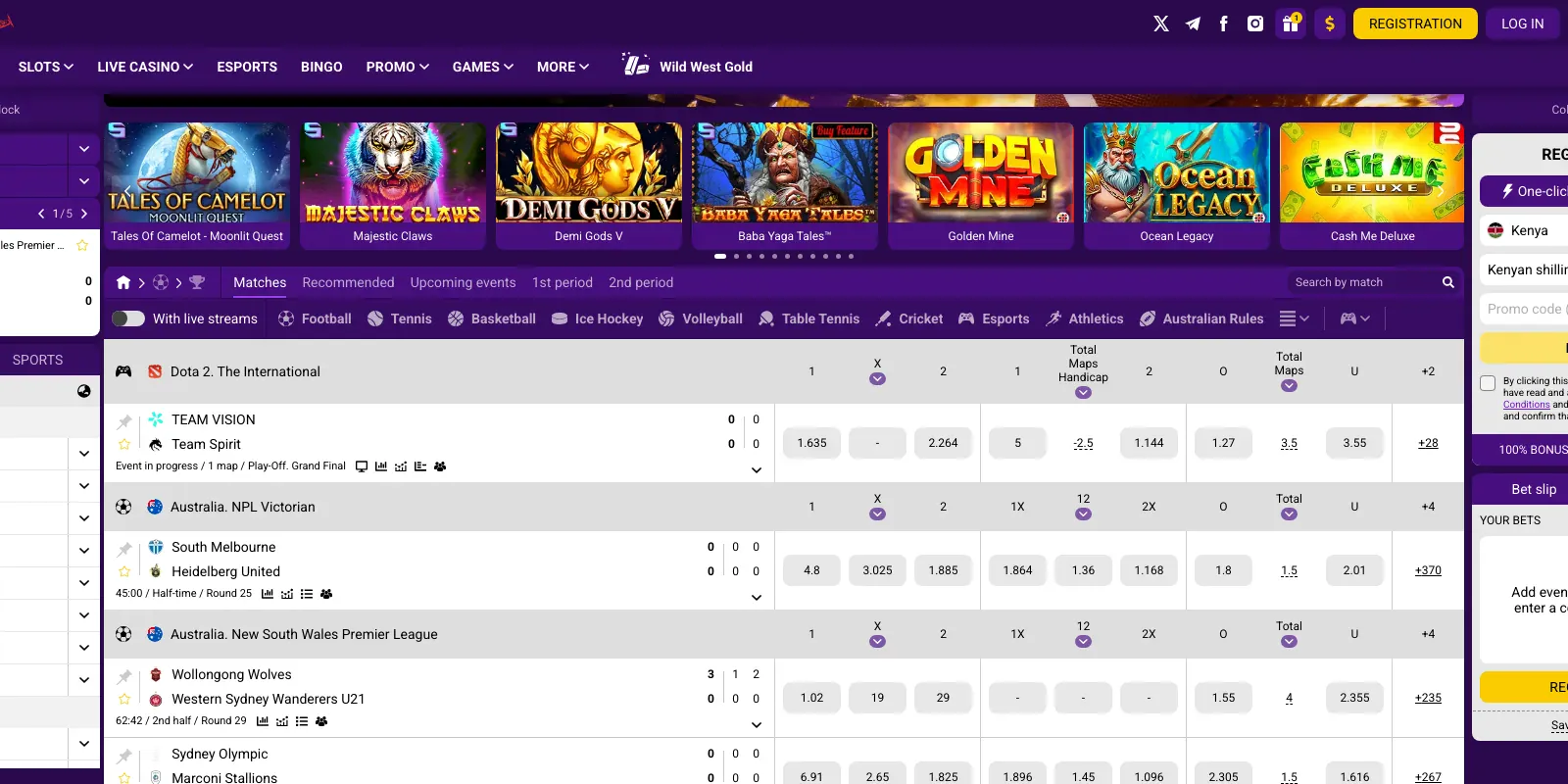Viewport: 1568px width, 784px height.
Task: Bet on Heidelberg United odds 1.885
Action: [x=943, y=570]
